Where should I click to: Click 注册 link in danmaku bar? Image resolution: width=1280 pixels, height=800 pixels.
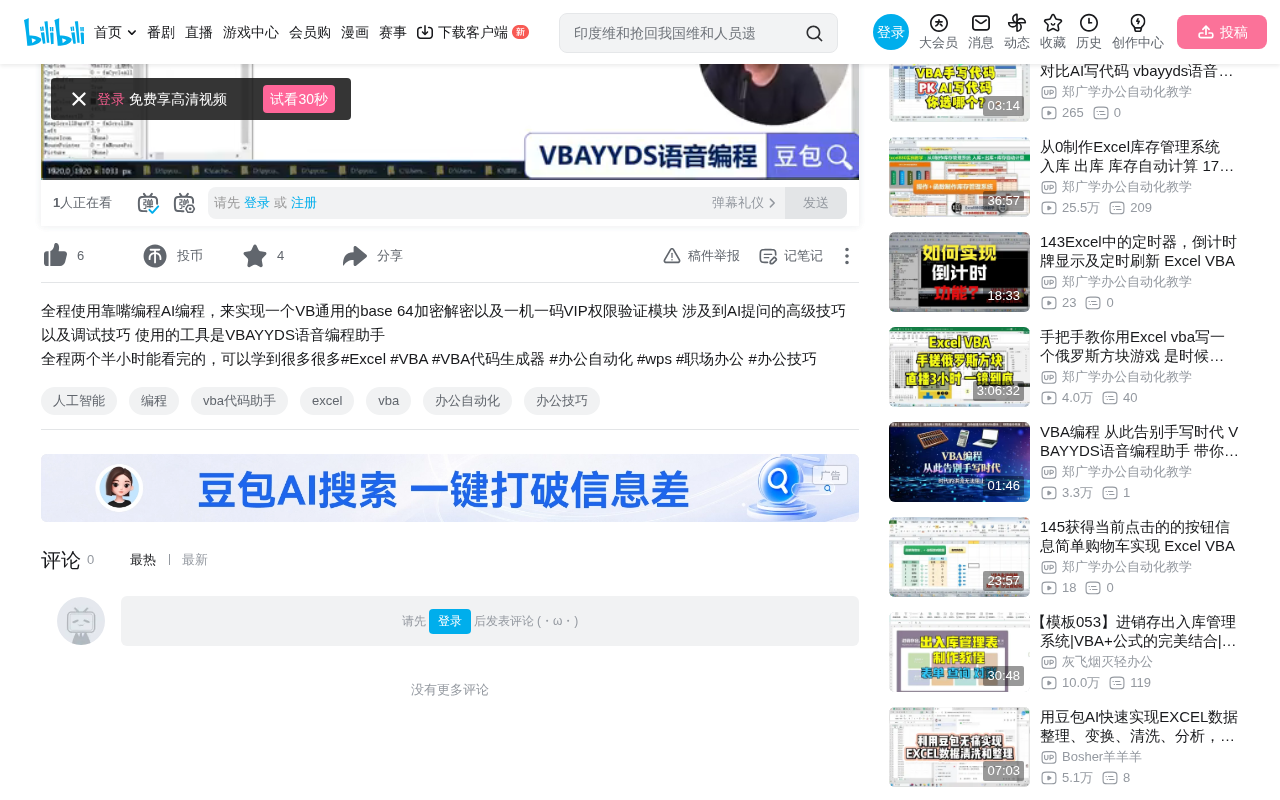[x=304, y=203]
